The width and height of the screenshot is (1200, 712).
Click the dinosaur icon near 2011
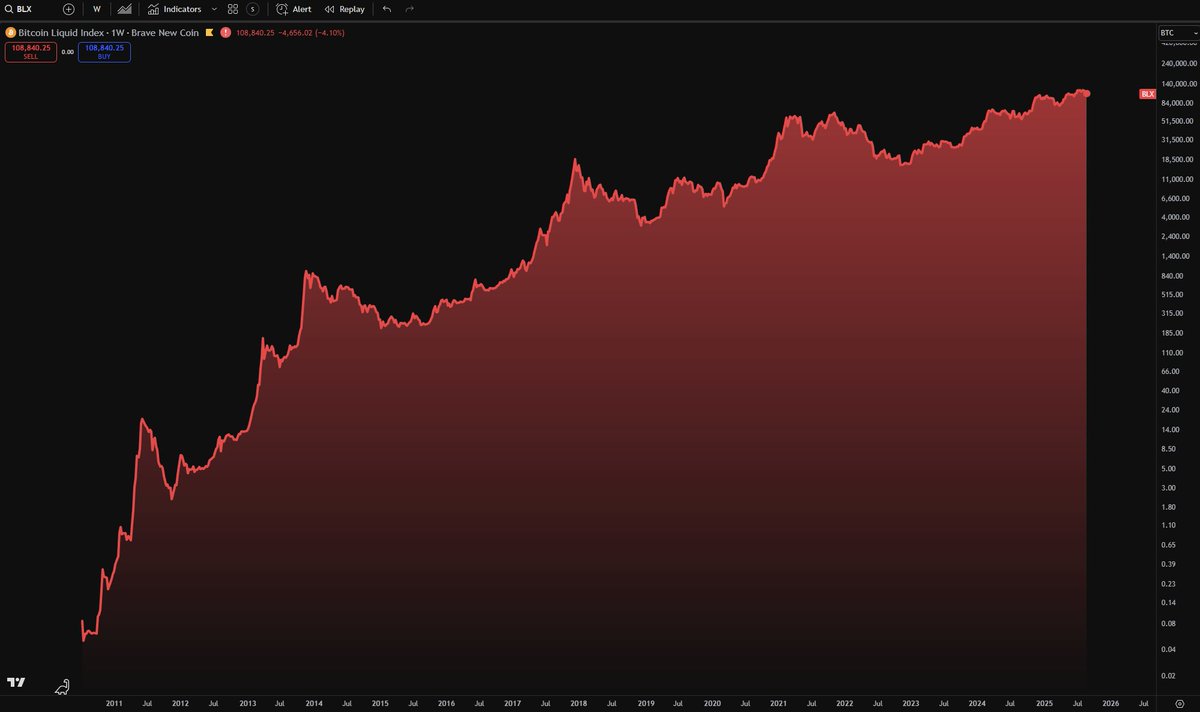click(63, 686)
